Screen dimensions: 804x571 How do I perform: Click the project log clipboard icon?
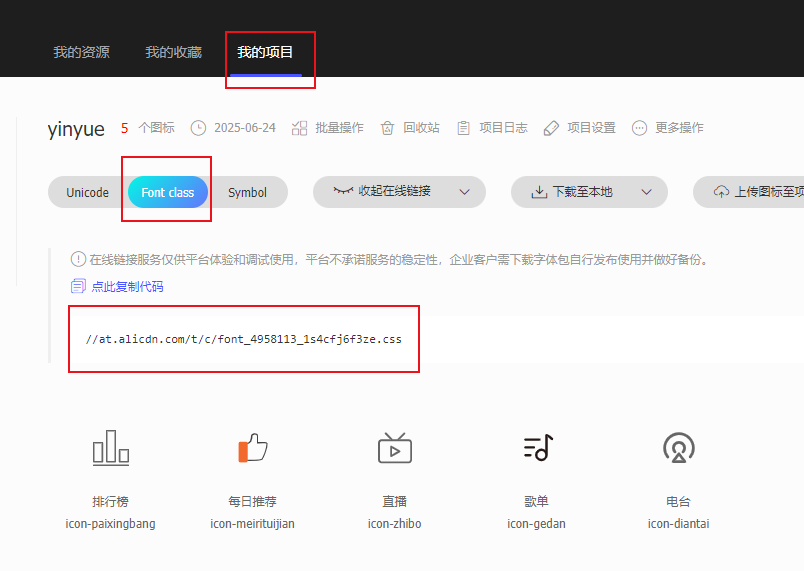click(463, 128)
